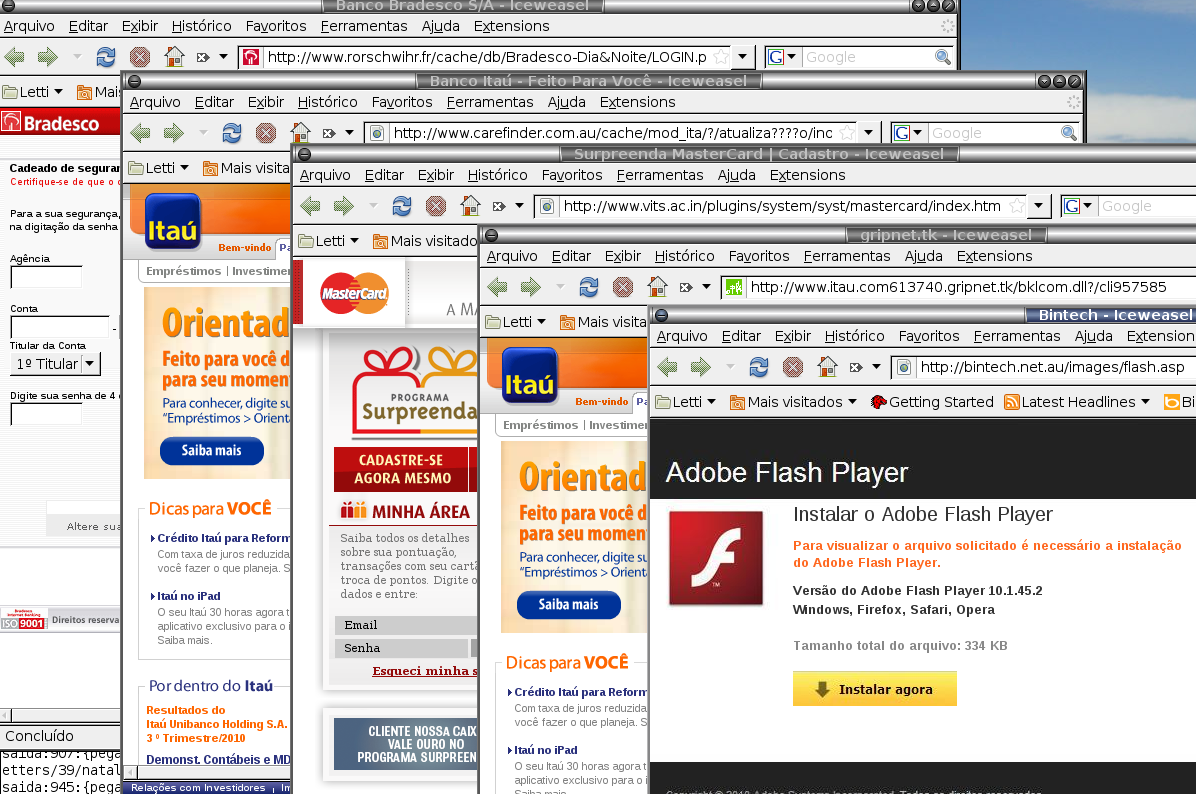Click search magnifier in Bradesco window
This screenshot has width=1196, height=794.
pos(943,57)
